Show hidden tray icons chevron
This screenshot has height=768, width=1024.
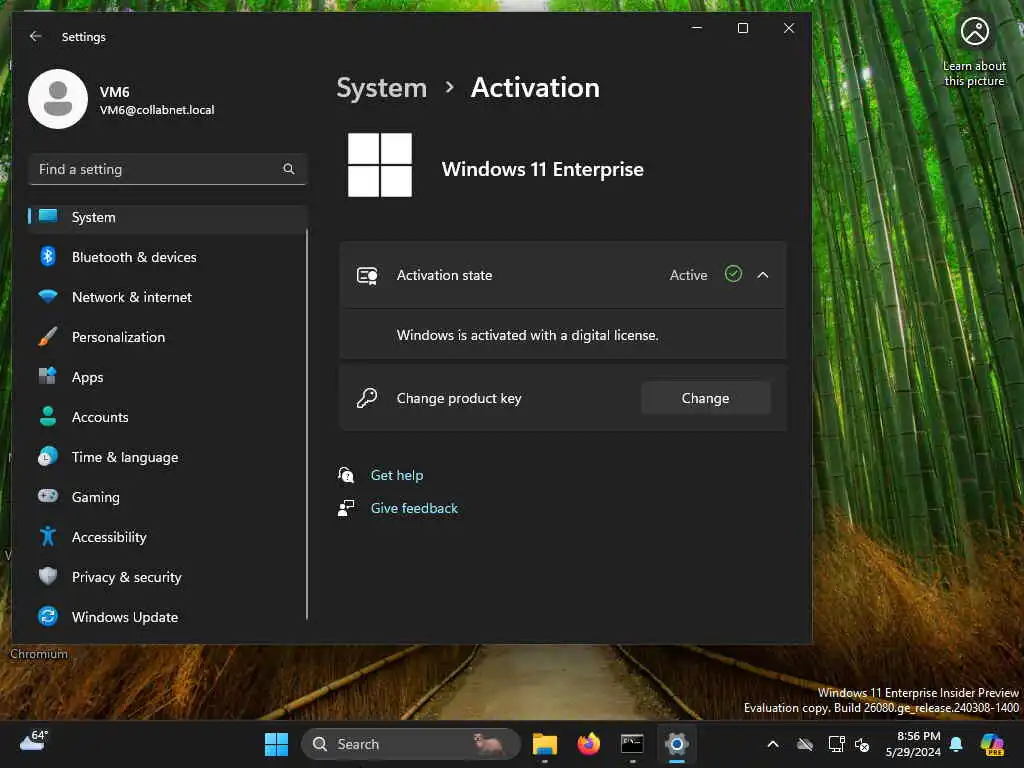click(773, 744)
